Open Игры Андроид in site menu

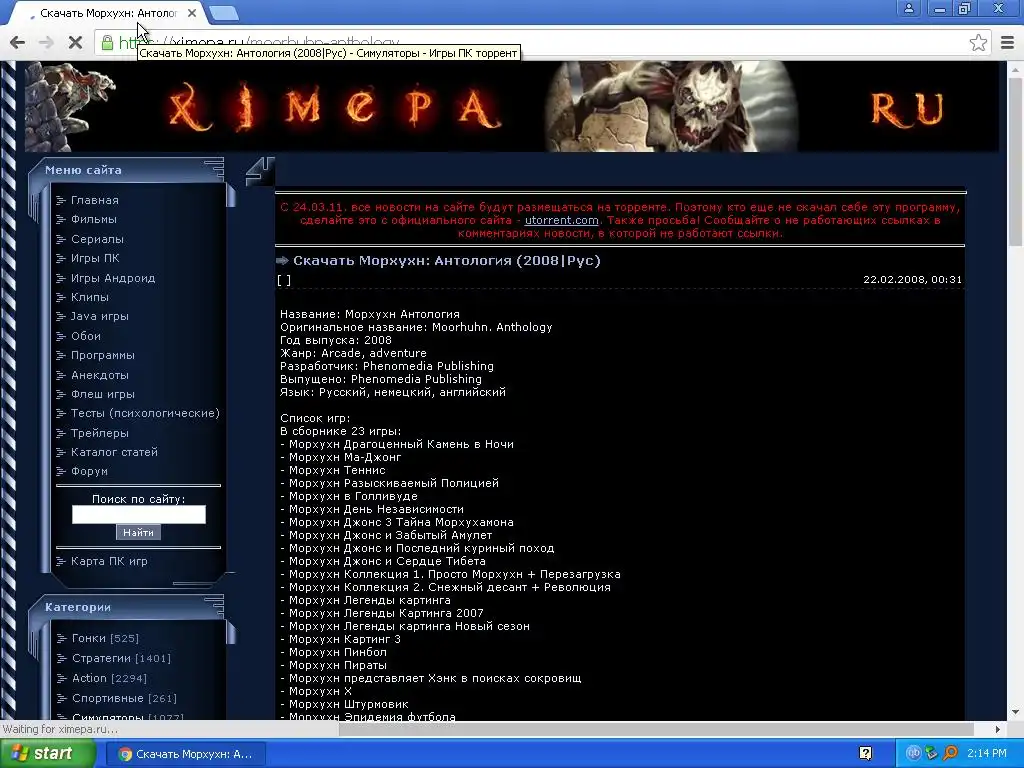113,278
